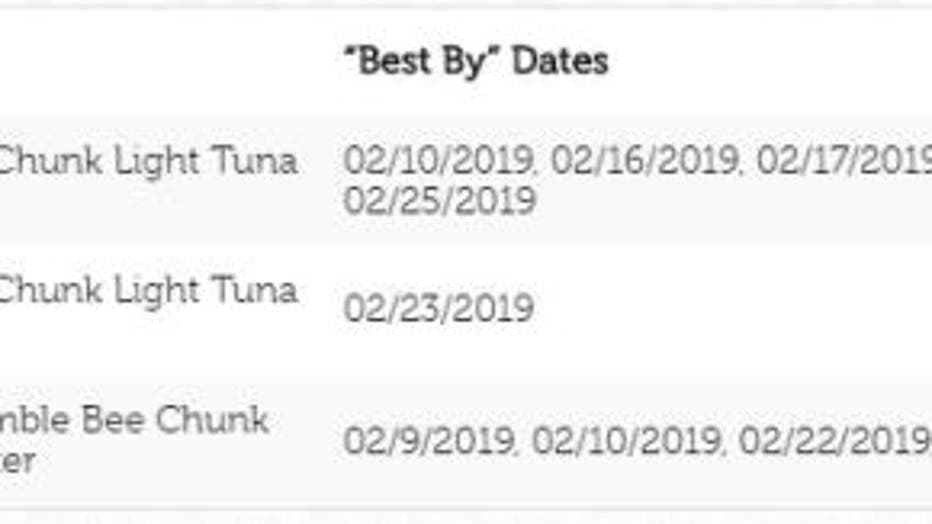932x524 pixels.
Task: Select the 02/16/2019 best-by date
Action: click(x=644, y=160)
